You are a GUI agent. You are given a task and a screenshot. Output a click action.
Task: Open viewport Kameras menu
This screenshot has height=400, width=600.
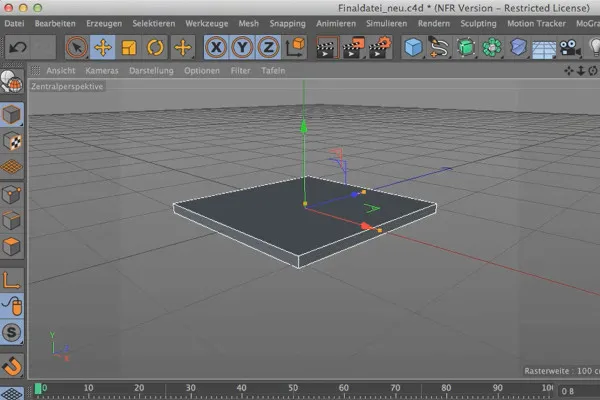(x=102, y=70)
